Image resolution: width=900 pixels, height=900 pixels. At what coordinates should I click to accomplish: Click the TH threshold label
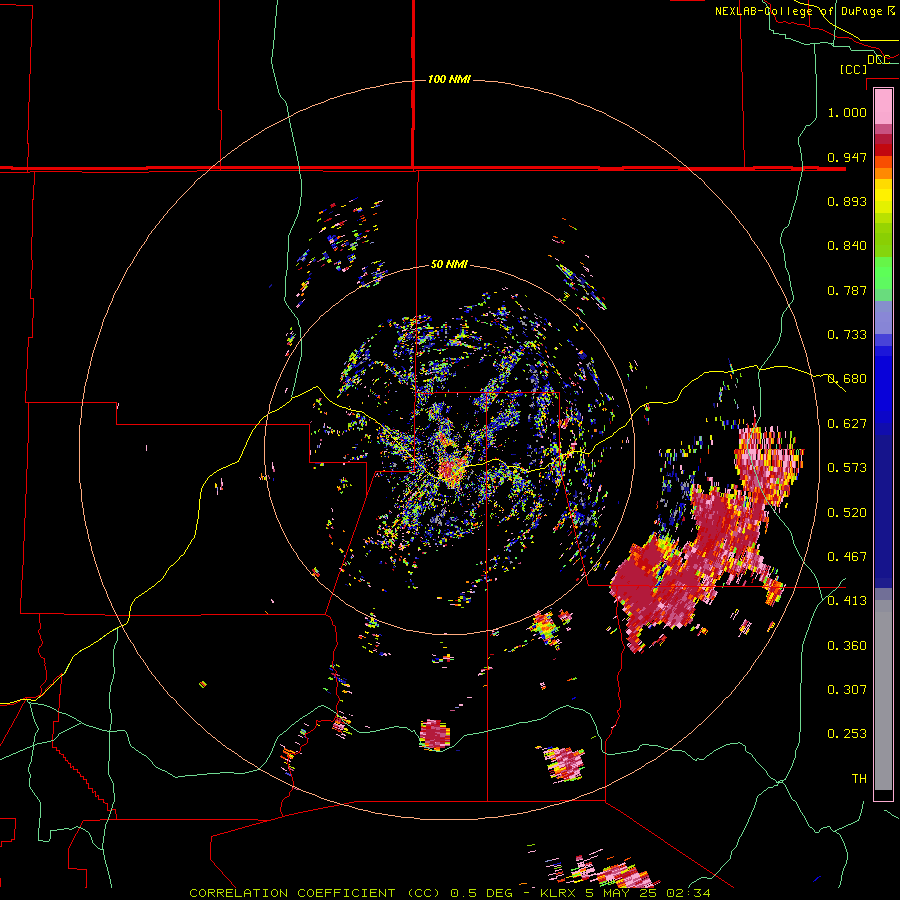point(859,779)
